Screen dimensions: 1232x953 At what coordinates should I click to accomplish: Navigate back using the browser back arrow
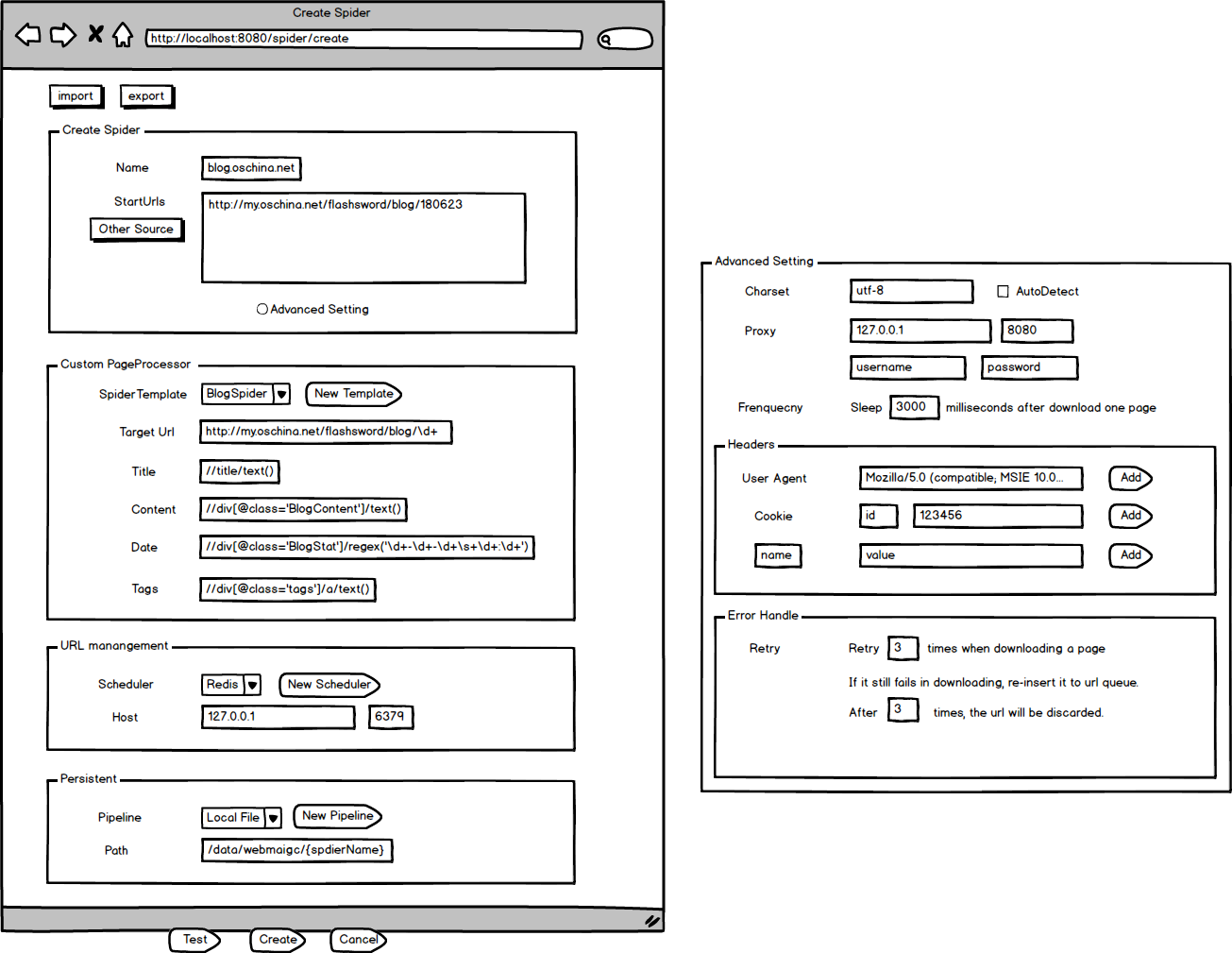(x=27, y=34)
